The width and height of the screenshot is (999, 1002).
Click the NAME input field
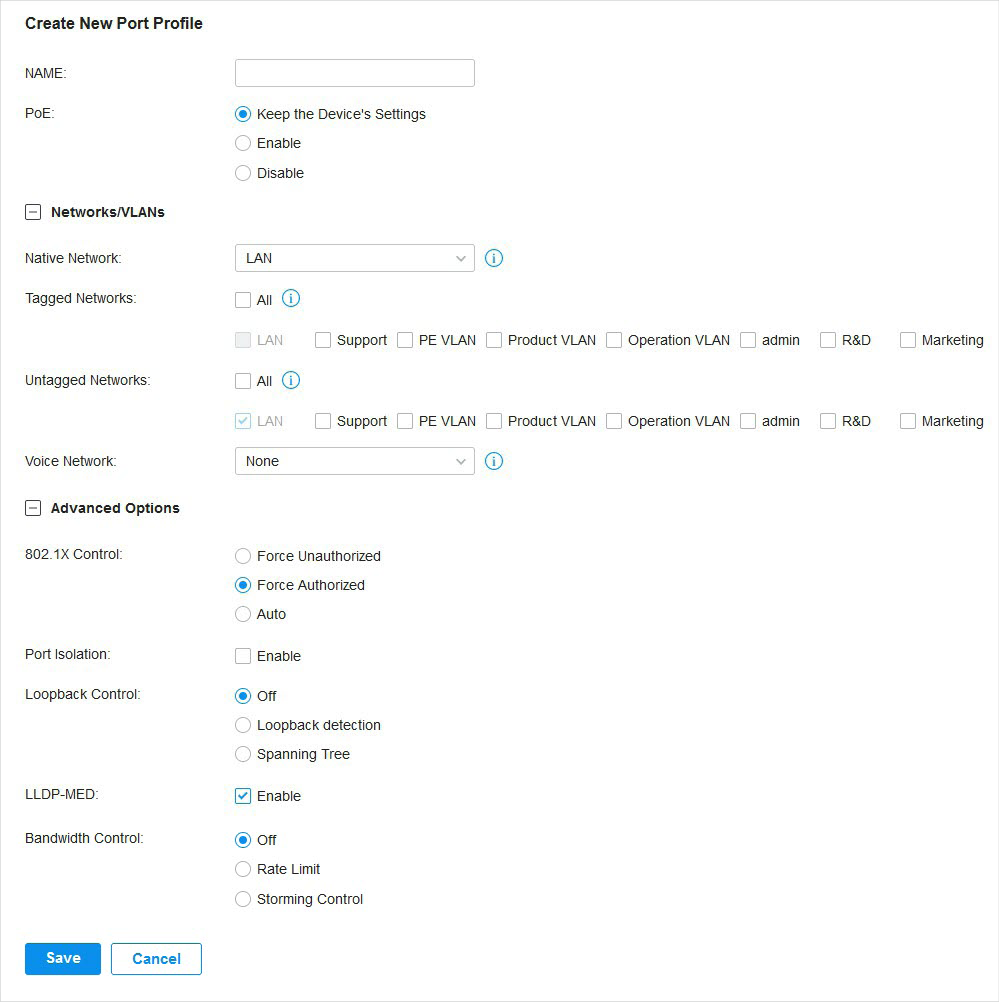click(355, 73)
